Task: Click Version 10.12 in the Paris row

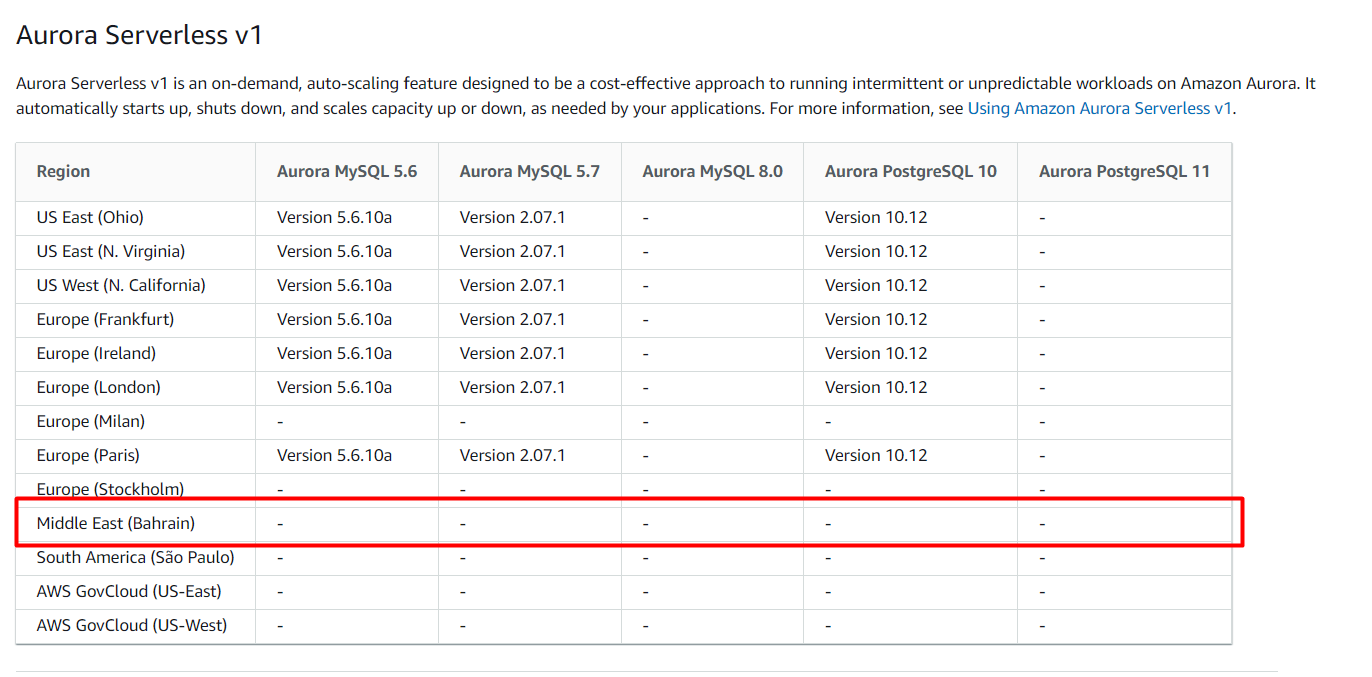Action: click(876, 455)
